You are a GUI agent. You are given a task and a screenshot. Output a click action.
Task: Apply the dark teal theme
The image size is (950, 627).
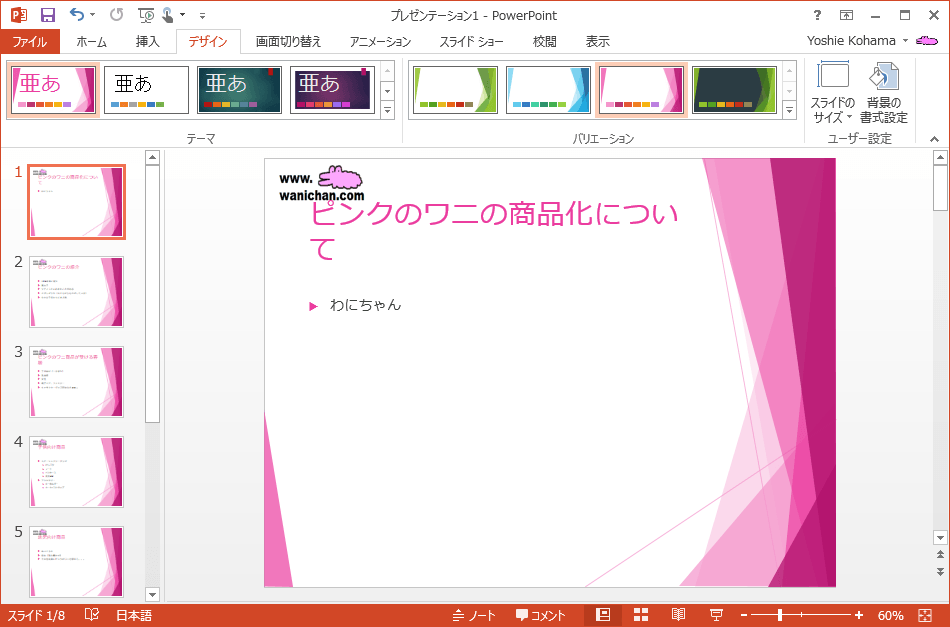[x=239, y=90]
